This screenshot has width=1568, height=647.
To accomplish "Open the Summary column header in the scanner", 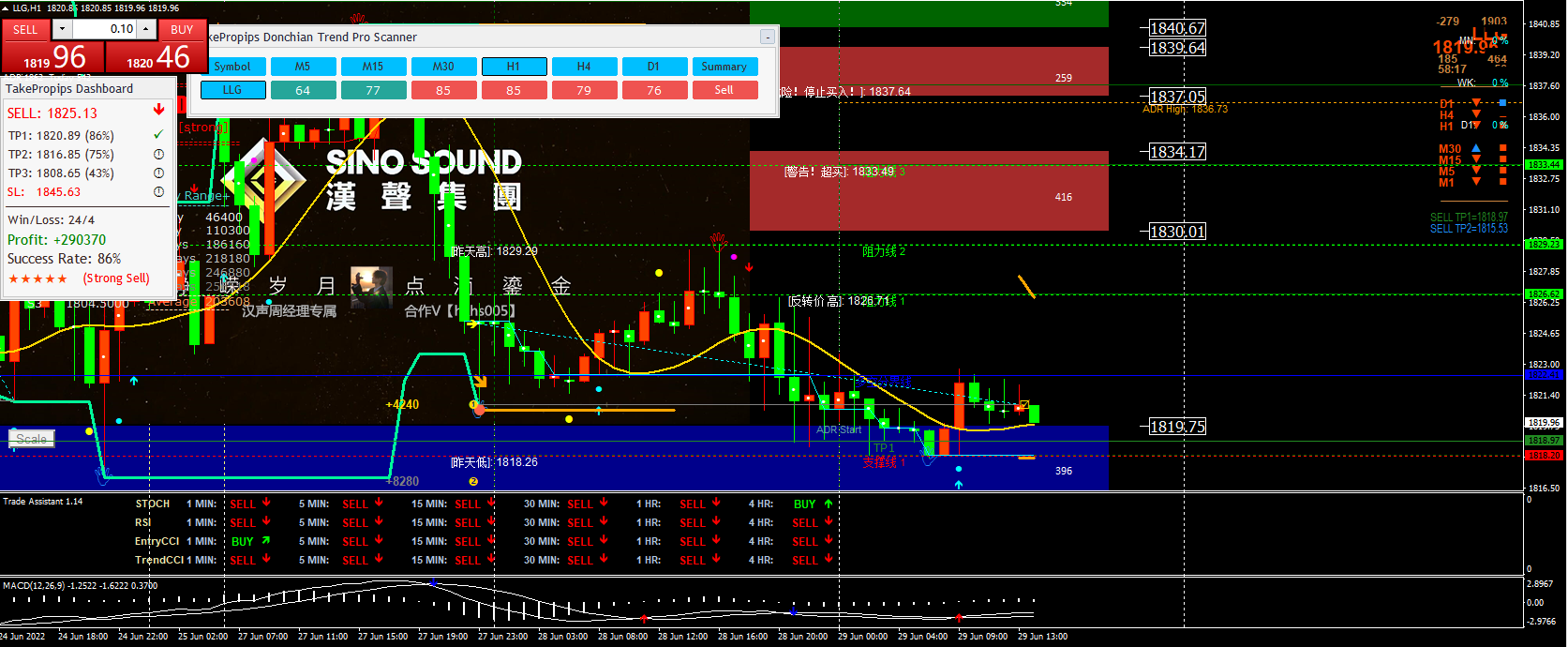I will (724, 67).
